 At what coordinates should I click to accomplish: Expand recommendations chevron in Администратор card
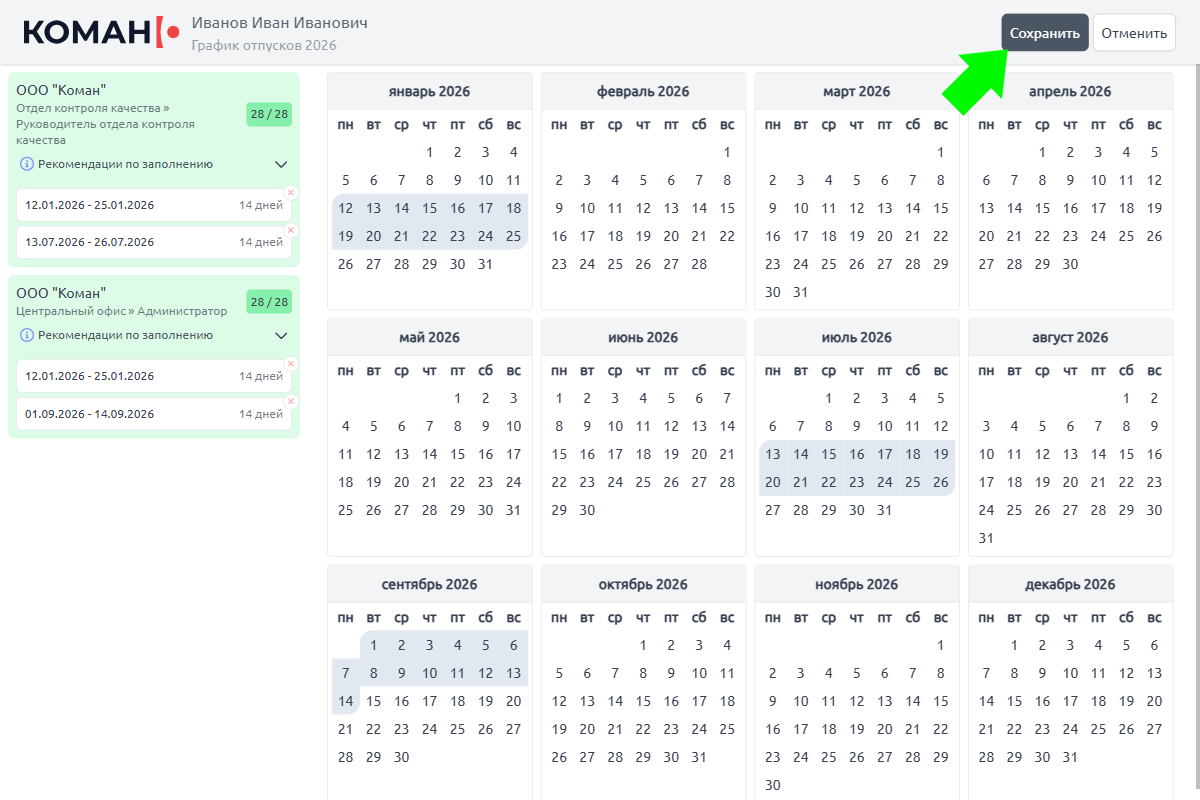281,336
